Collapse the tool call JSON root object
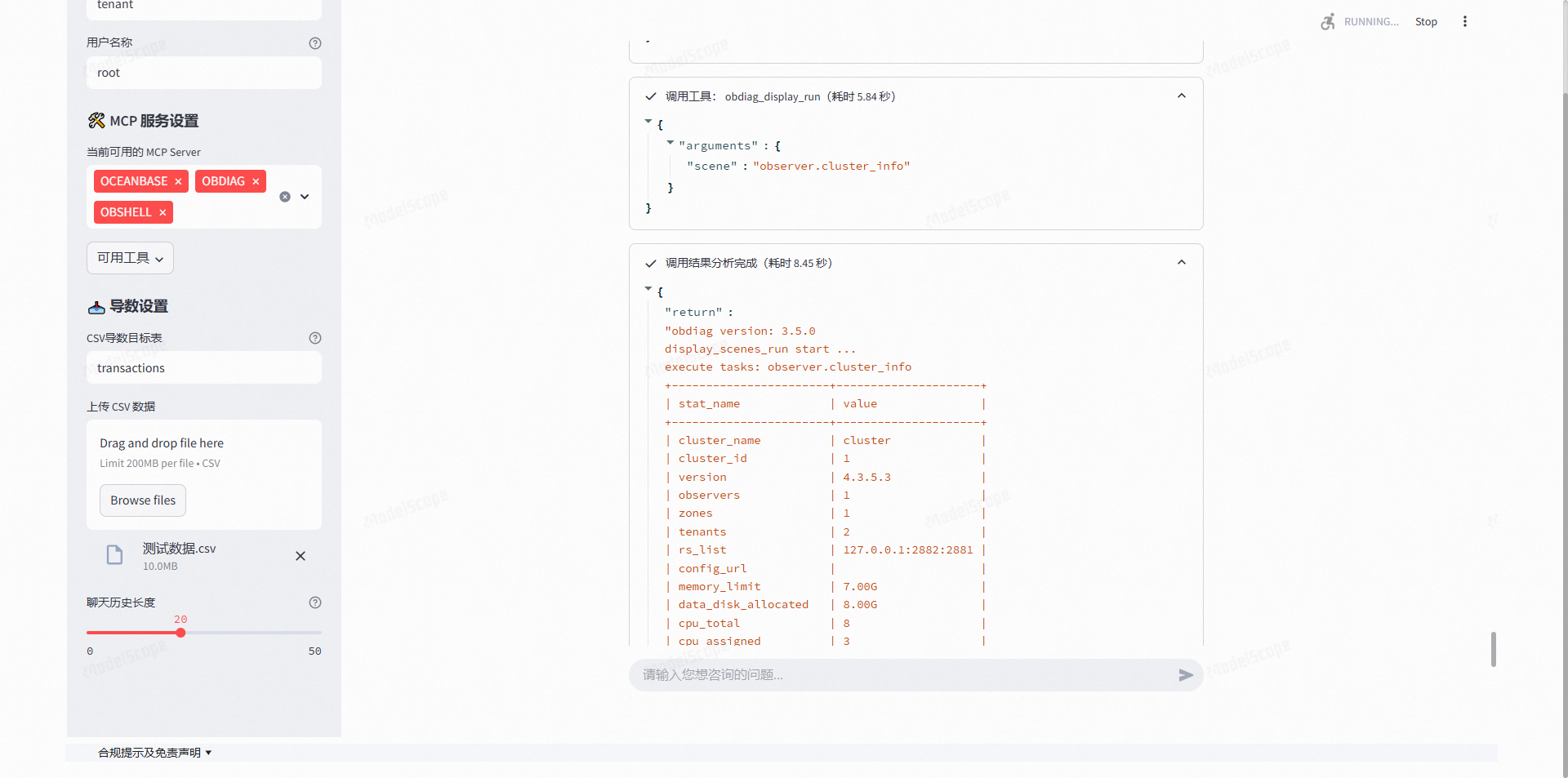This screenshot has height=778, width=1568. tap(648, 122)
